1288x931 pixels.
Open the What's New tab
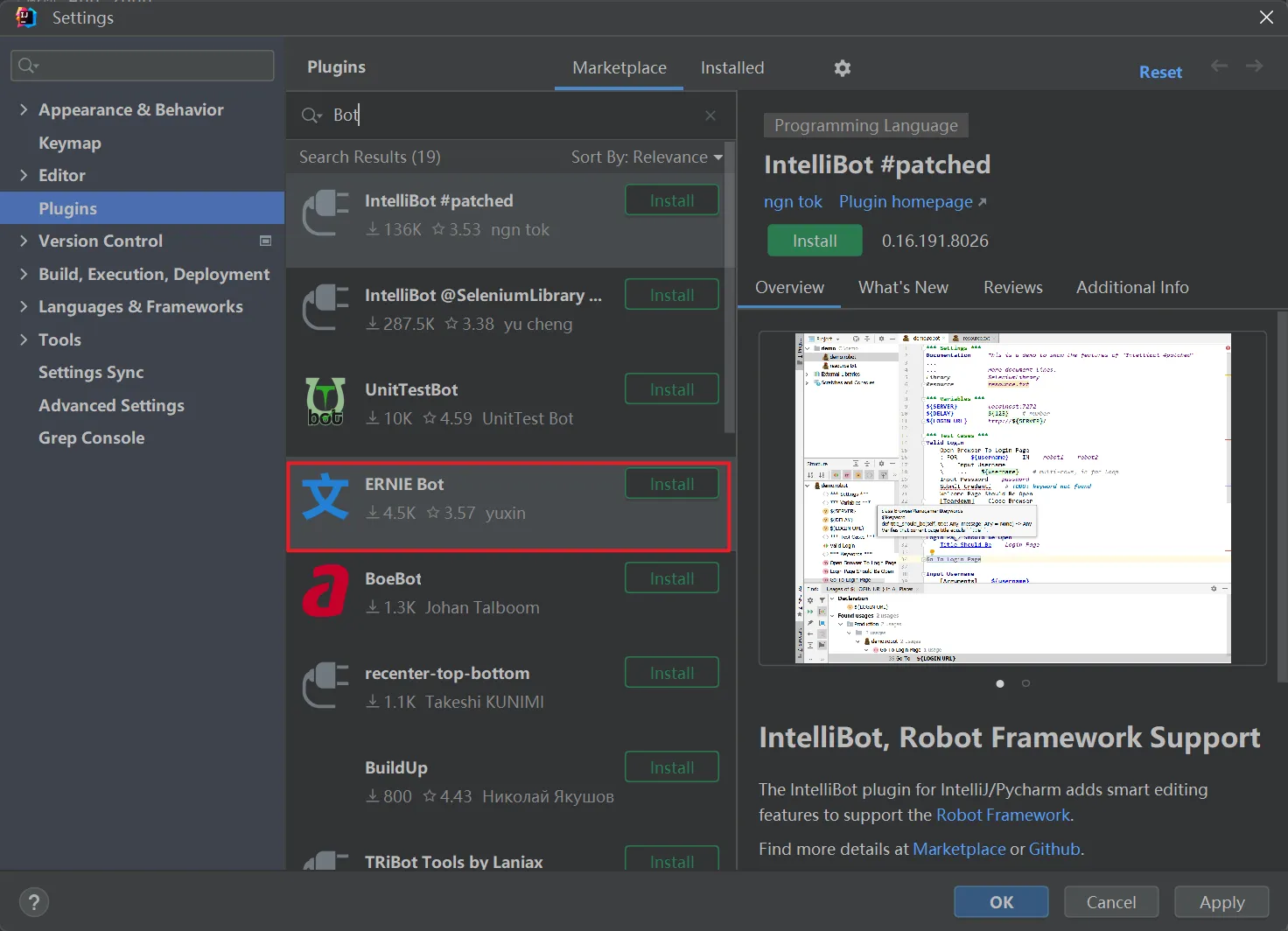pos(903,287)
